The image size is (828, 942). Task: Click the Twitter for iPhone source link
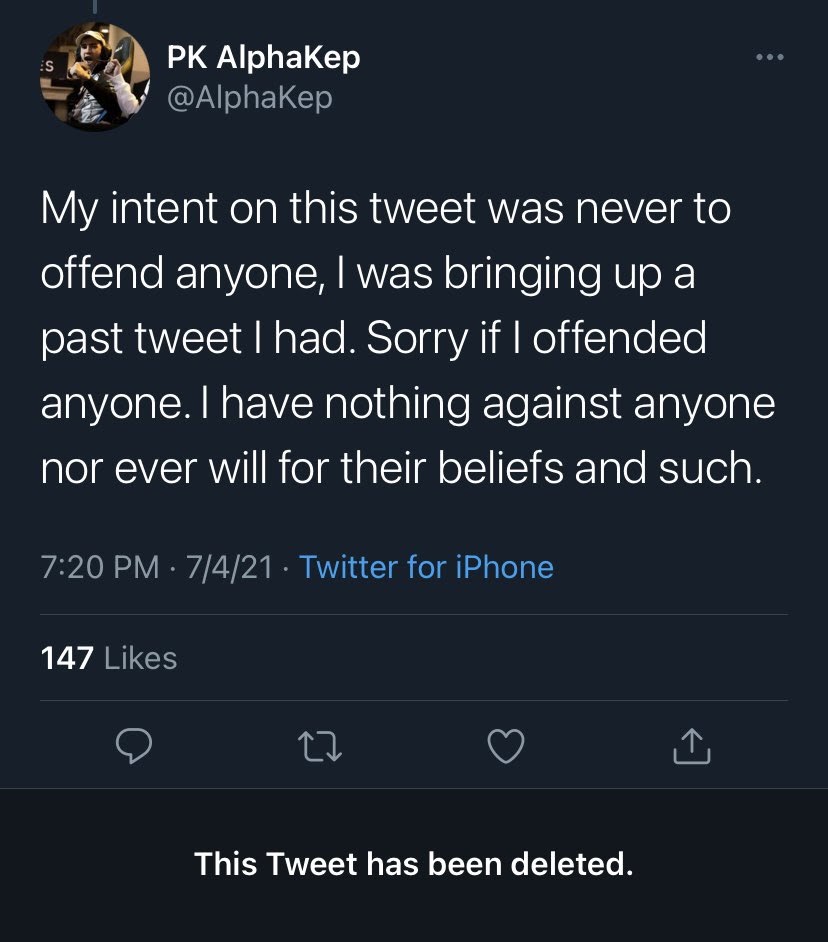[x=426, y=567]
